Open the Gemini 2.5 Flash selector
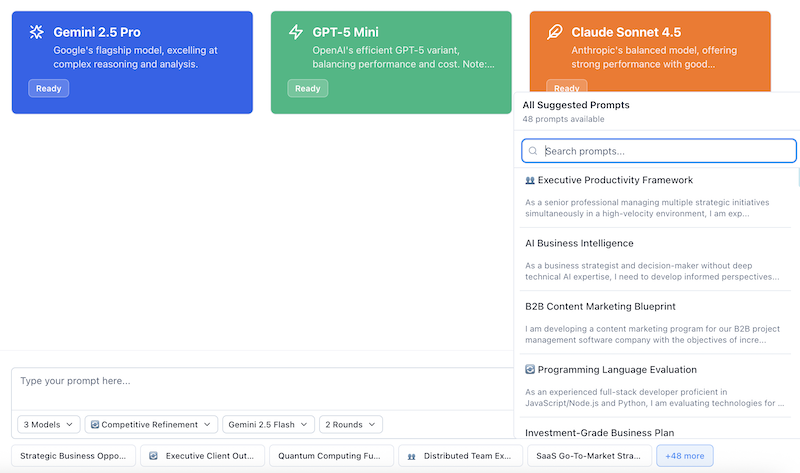This screenshot has height=473, width=800. (x=268, y=424)
